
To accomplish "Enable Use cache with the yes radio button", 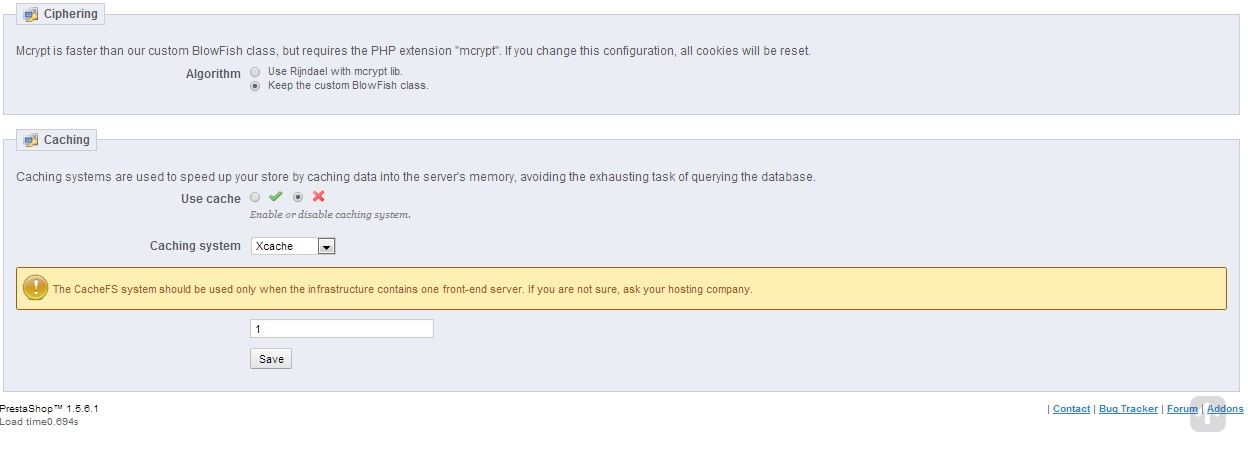I will click(x=255, y=197).
